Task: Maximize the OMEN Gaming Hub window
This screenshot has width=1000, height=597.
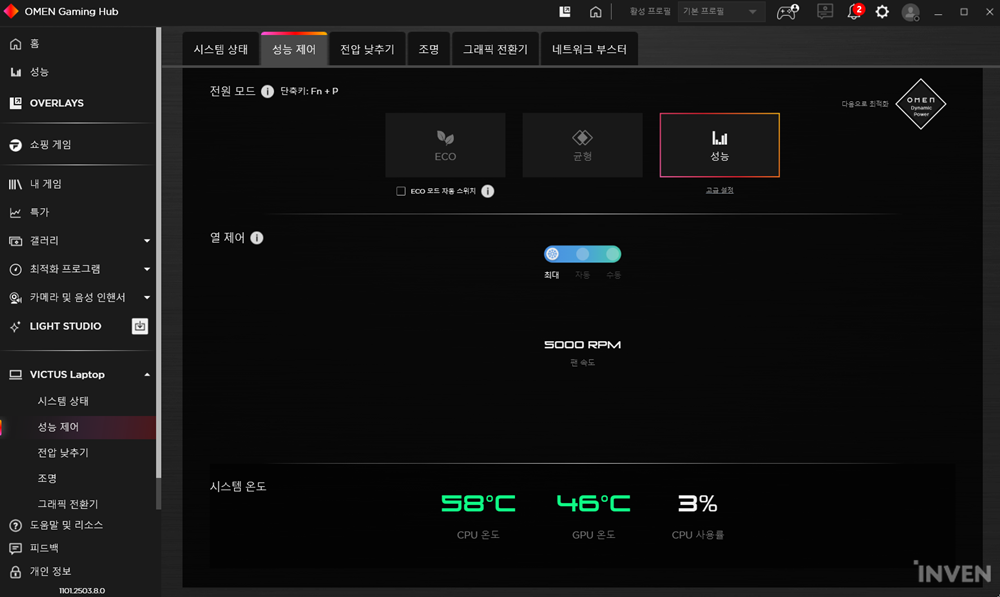Action: 964,11
